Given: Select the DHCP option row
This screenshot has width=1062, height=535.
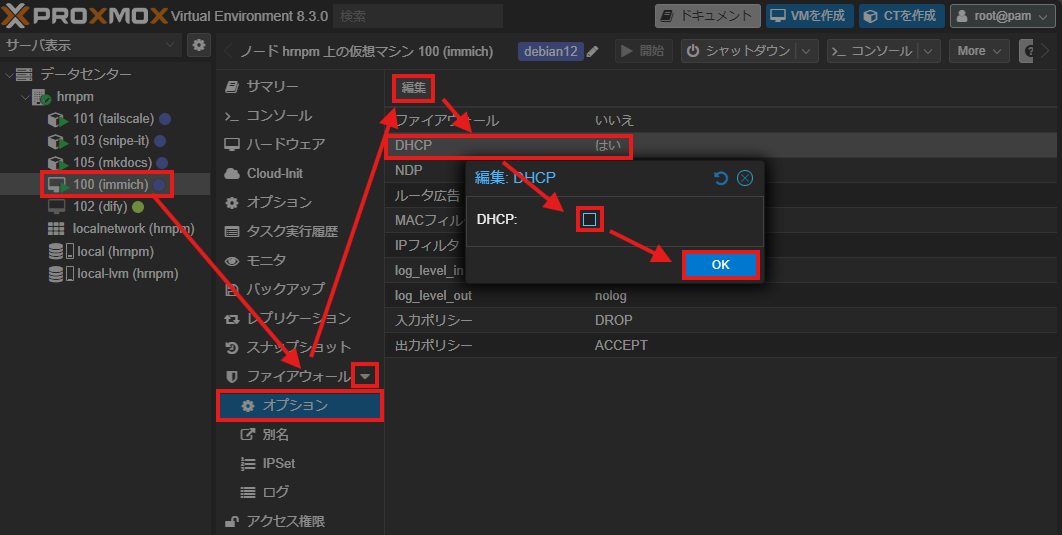Looking at the screenshot, I should (721, 145).
